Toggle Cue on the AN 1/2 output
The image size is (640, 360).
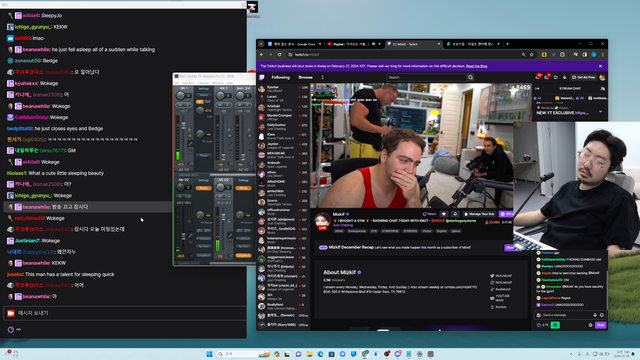tap(188, 196)
